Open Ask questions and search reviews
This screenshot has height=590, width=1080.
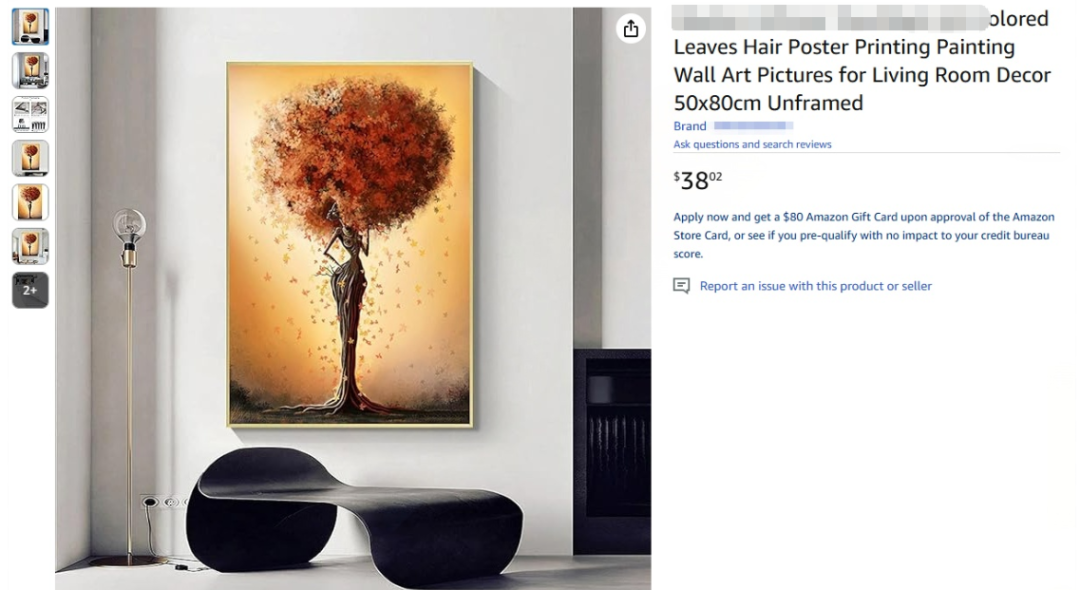point(752,144)
